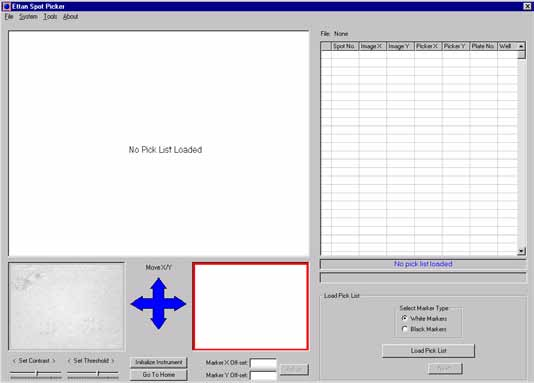Click the red-bordered zoom view panel

[x=250, y=306]
